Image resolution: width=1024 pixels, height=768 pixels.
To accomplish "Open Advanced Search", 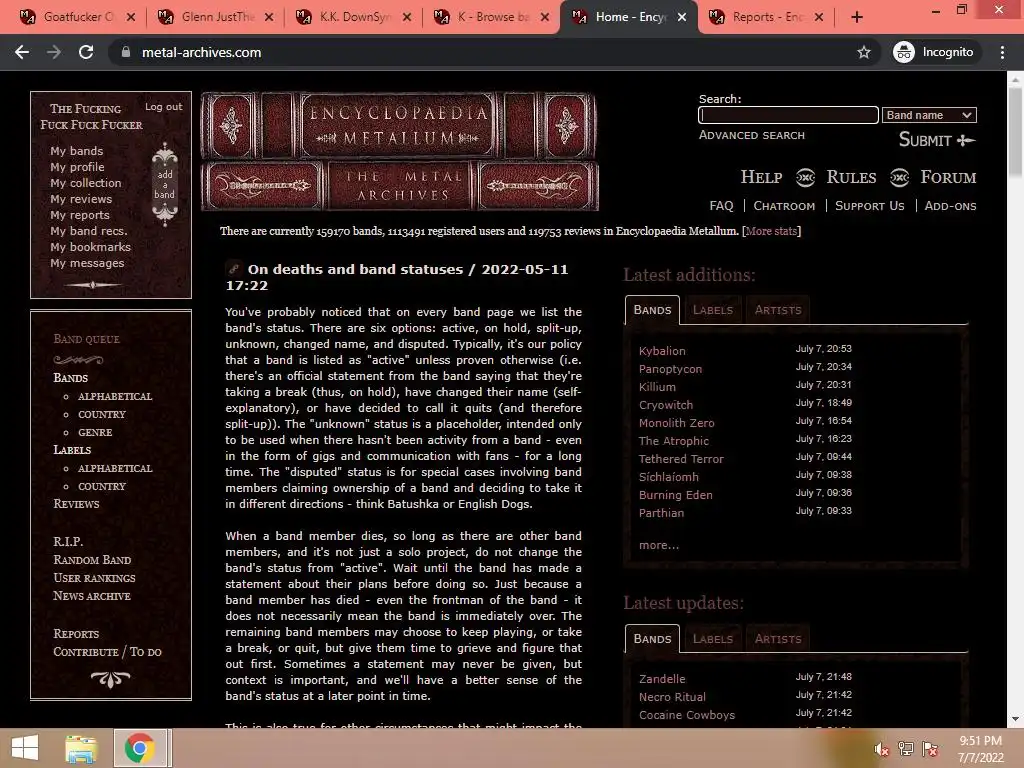I will coord(752,135).
